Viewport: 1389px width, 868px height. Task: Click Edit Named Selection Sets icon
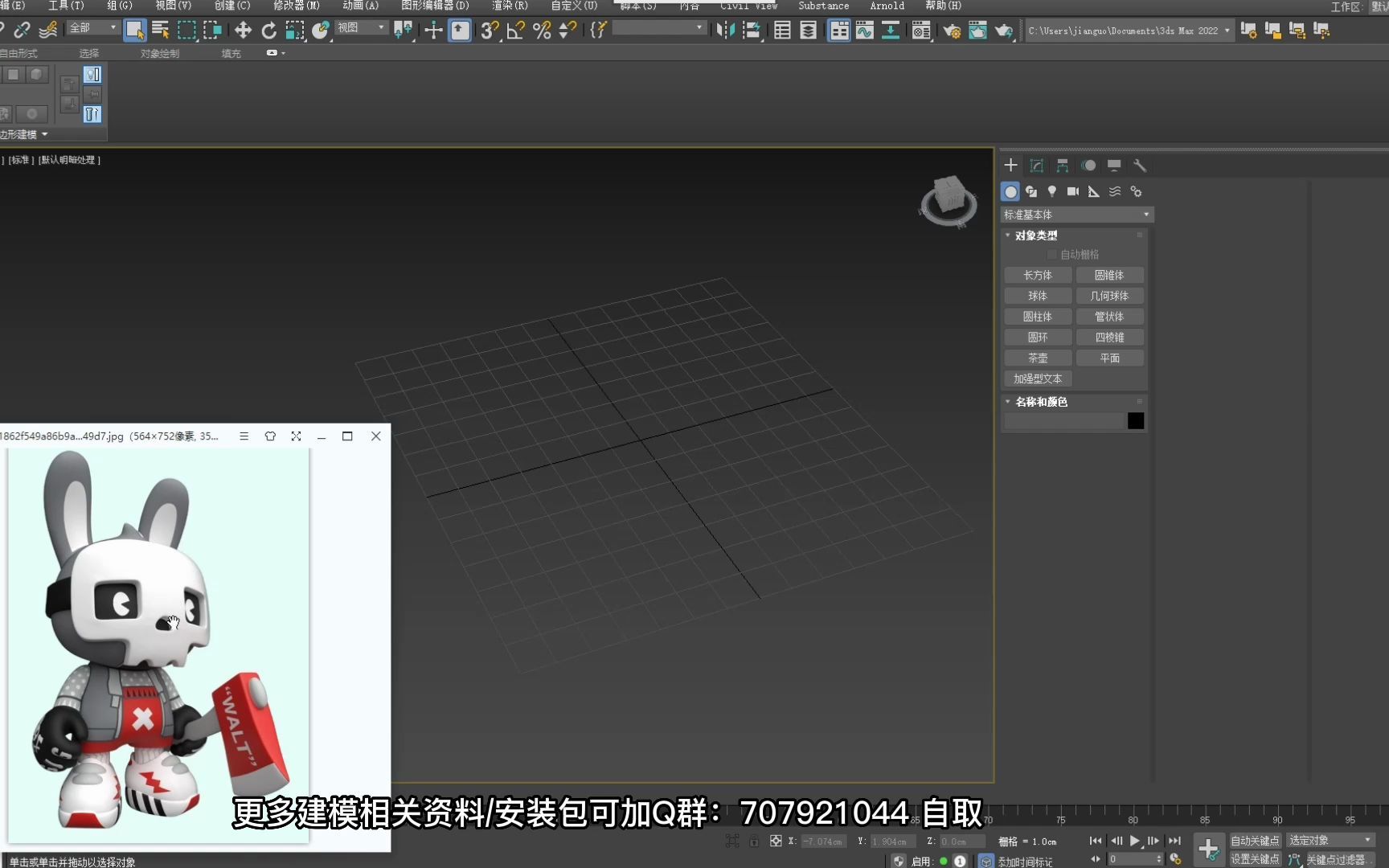[598, 31]
